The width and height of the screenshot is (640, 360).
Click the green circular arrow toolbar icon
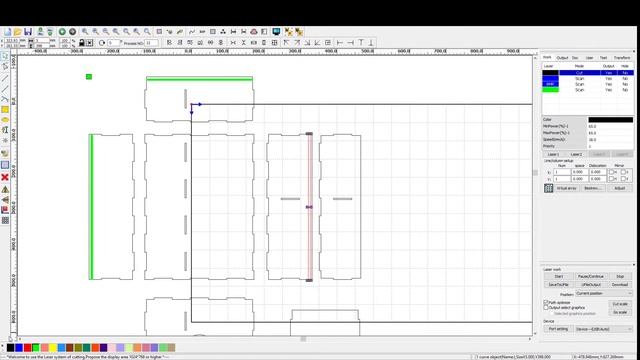[x=62, y=32]
